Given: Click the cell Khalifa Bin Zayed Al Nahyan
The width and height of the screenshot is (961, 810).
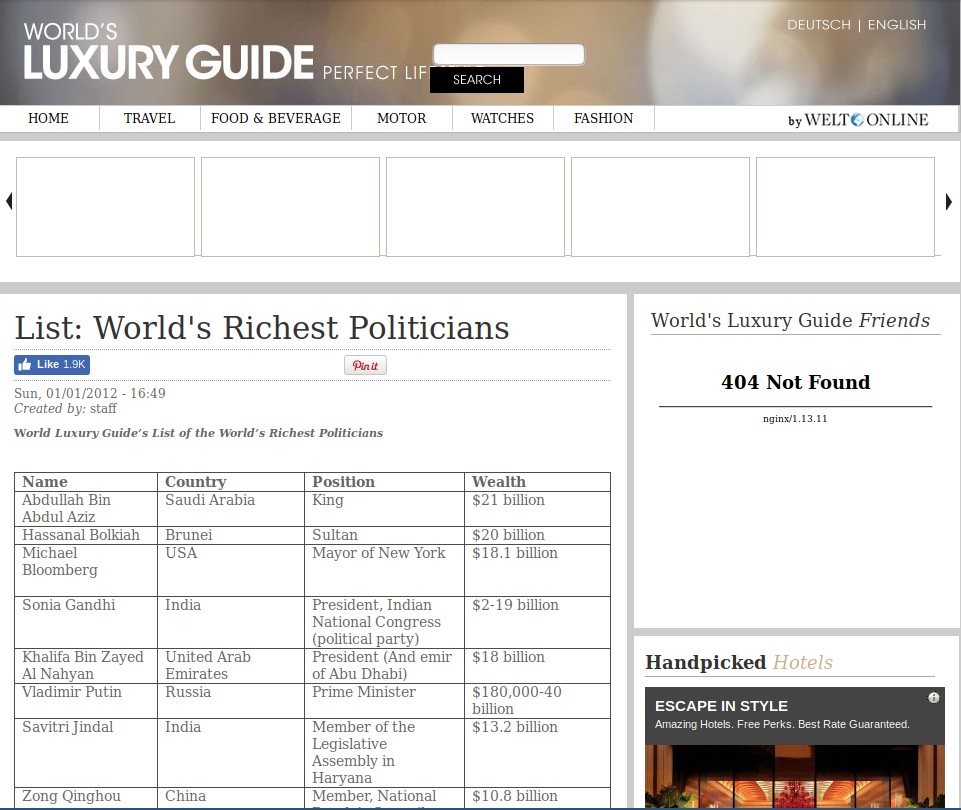Looking at the screenshot, I should (x=86, y=665).
